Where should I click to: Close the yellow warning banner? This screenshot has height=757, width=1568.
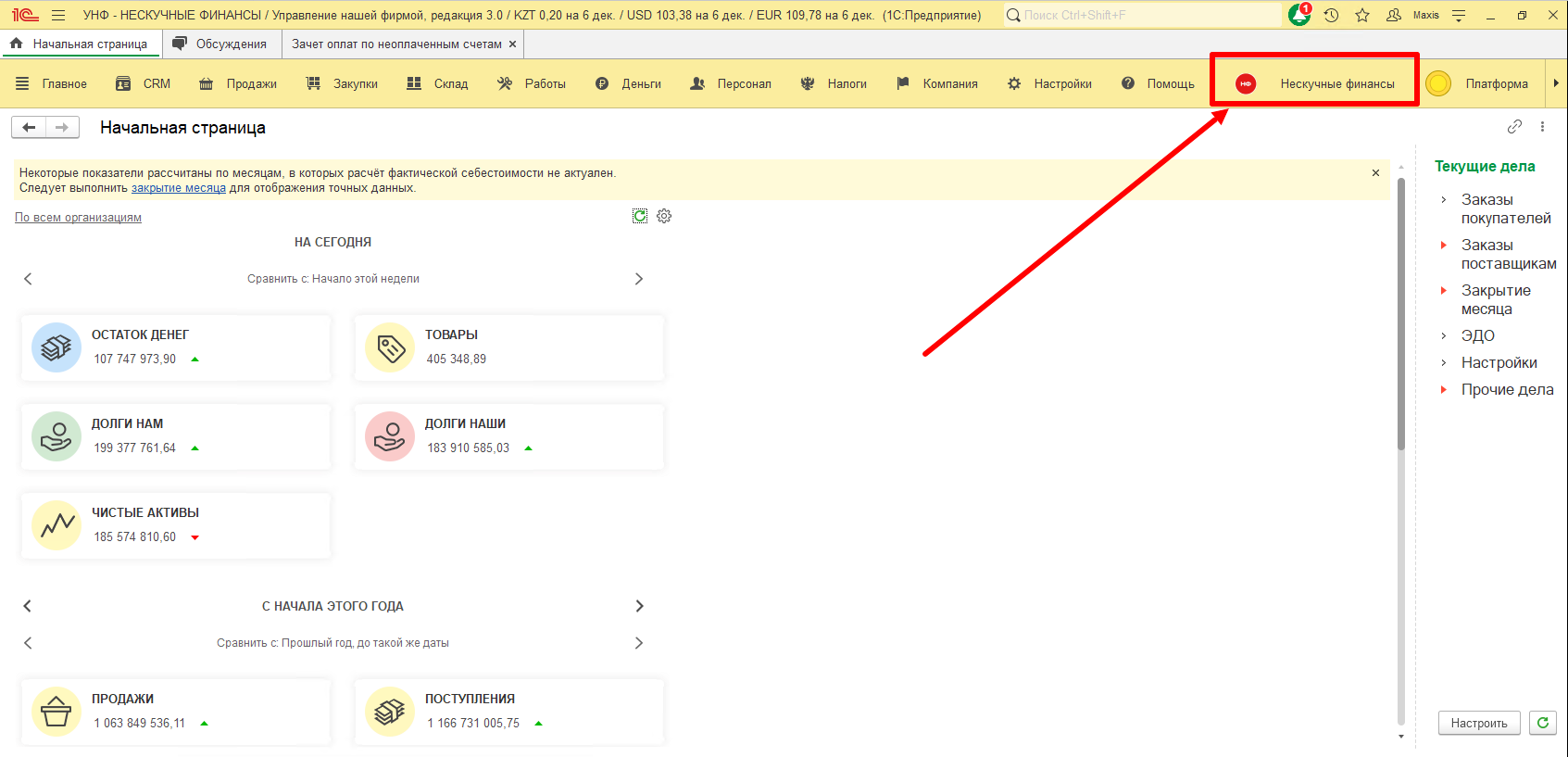(x=1375, y=172)
